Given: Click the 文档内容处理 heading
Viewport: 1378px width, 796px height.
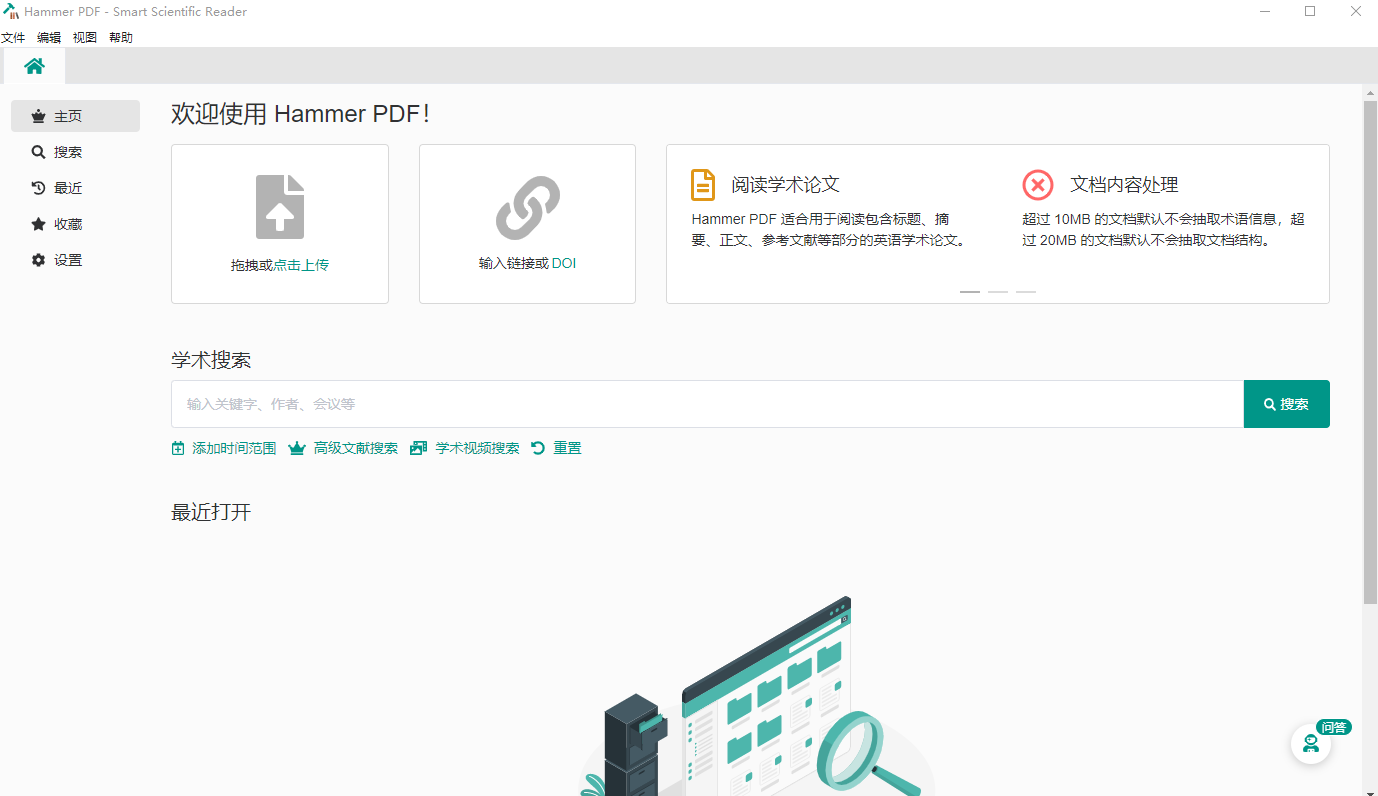Looking at the screenshot, I should coord(1124,185).
